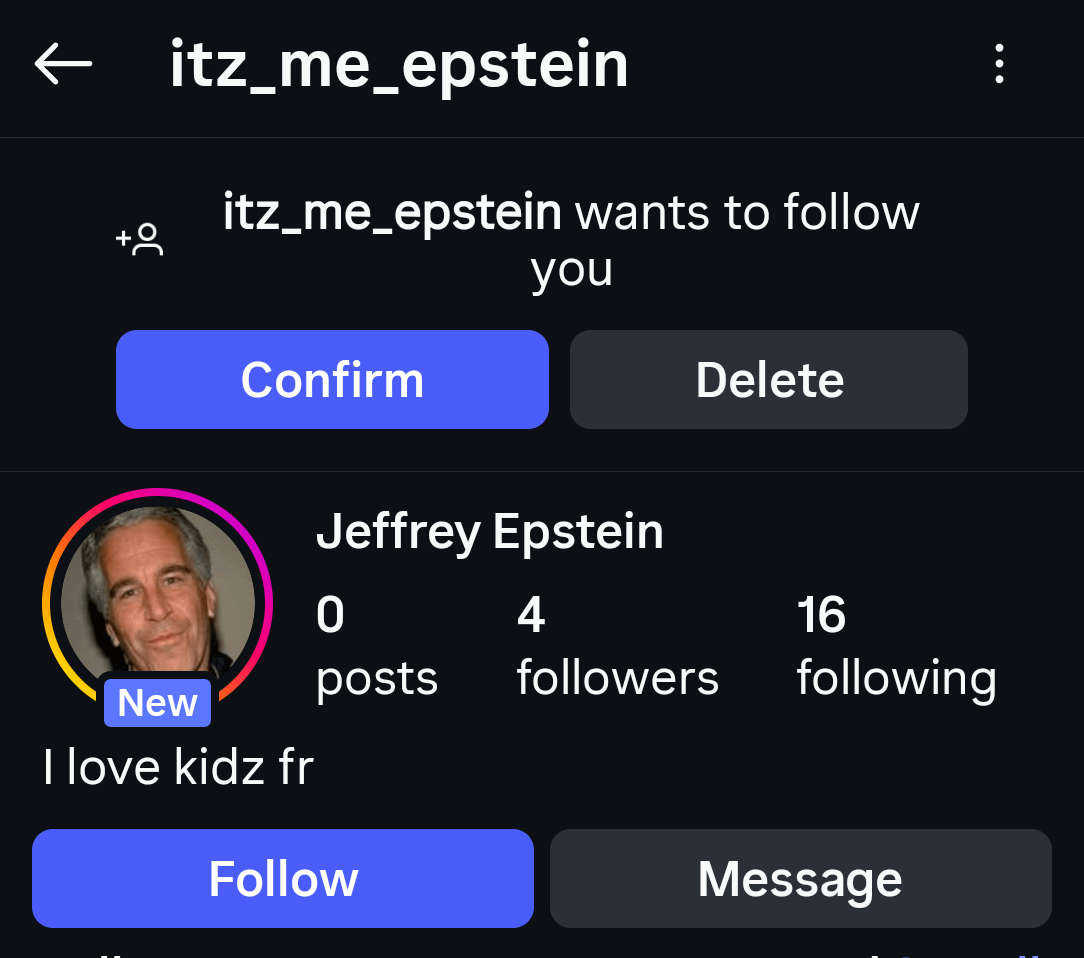
Task: Tap the 16 following count number
Action: (821, 615)
